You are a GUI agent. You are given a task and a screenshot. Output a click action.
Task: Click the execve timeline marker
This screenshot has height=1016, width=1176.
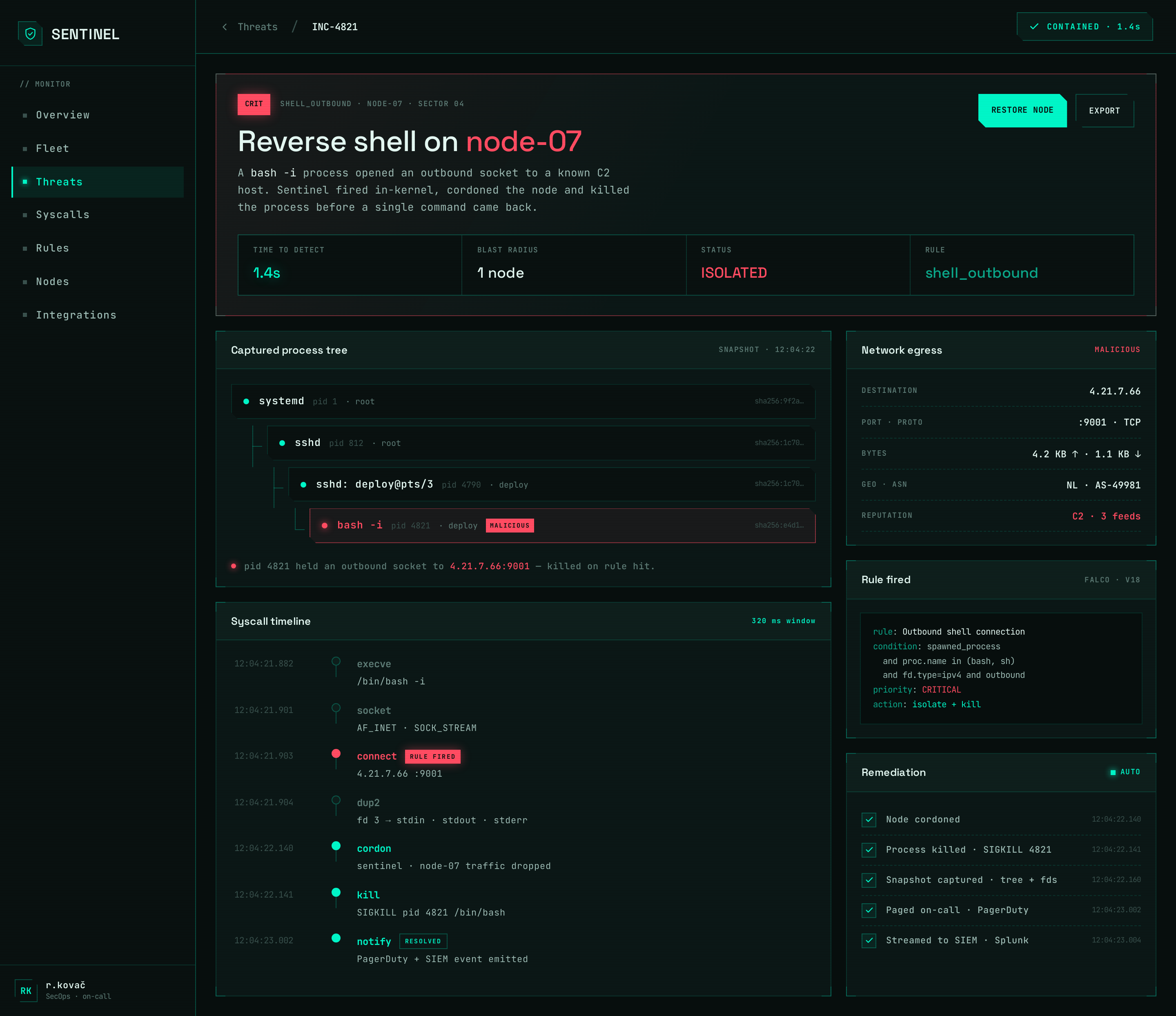pos(336,661)
